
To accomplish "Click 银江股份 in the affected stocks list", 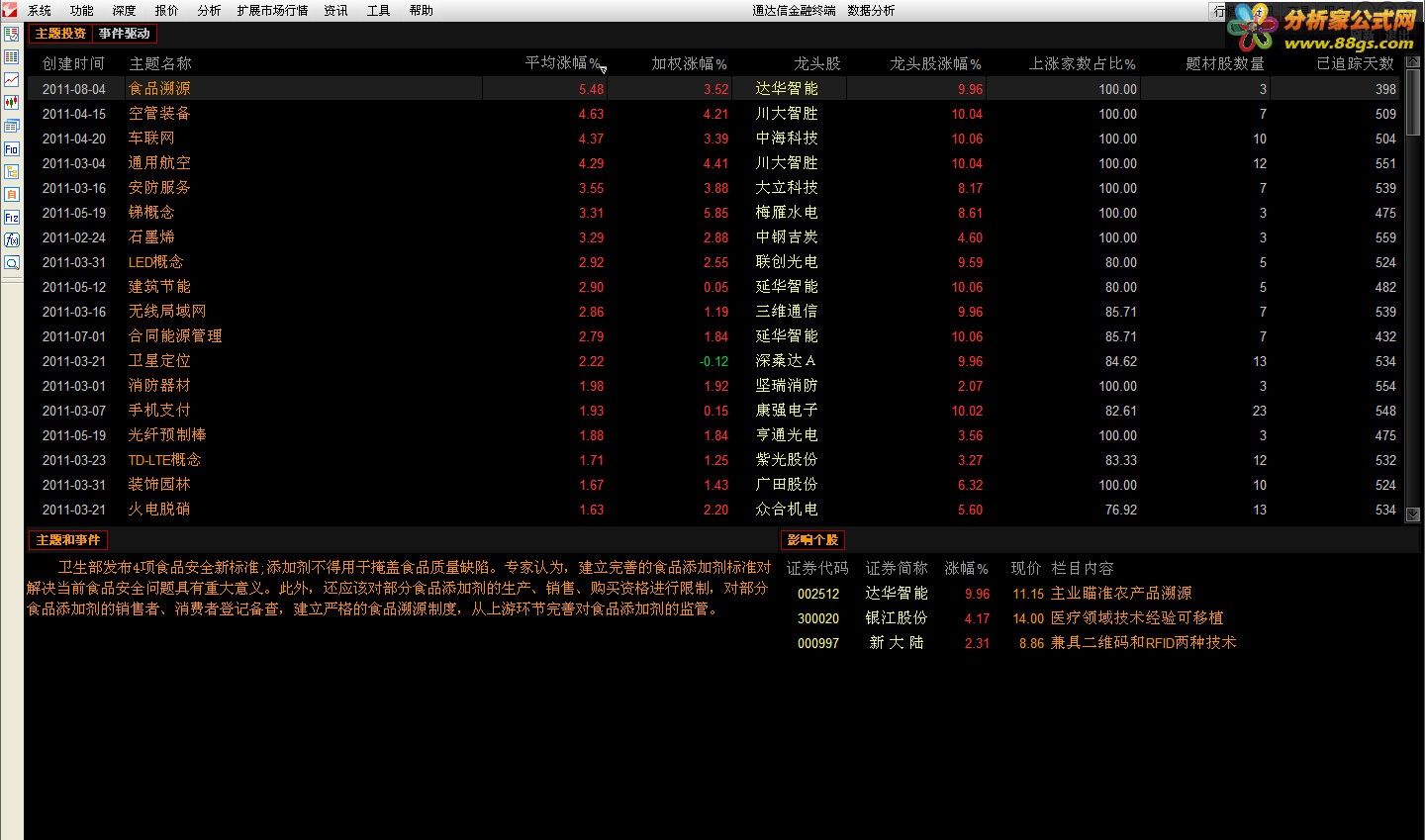I will point(897,618).
